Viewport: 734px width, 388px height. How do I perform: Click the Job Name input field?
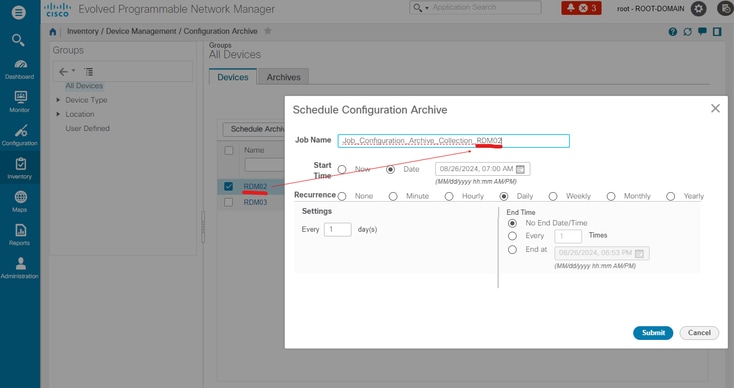coord(454,141)
